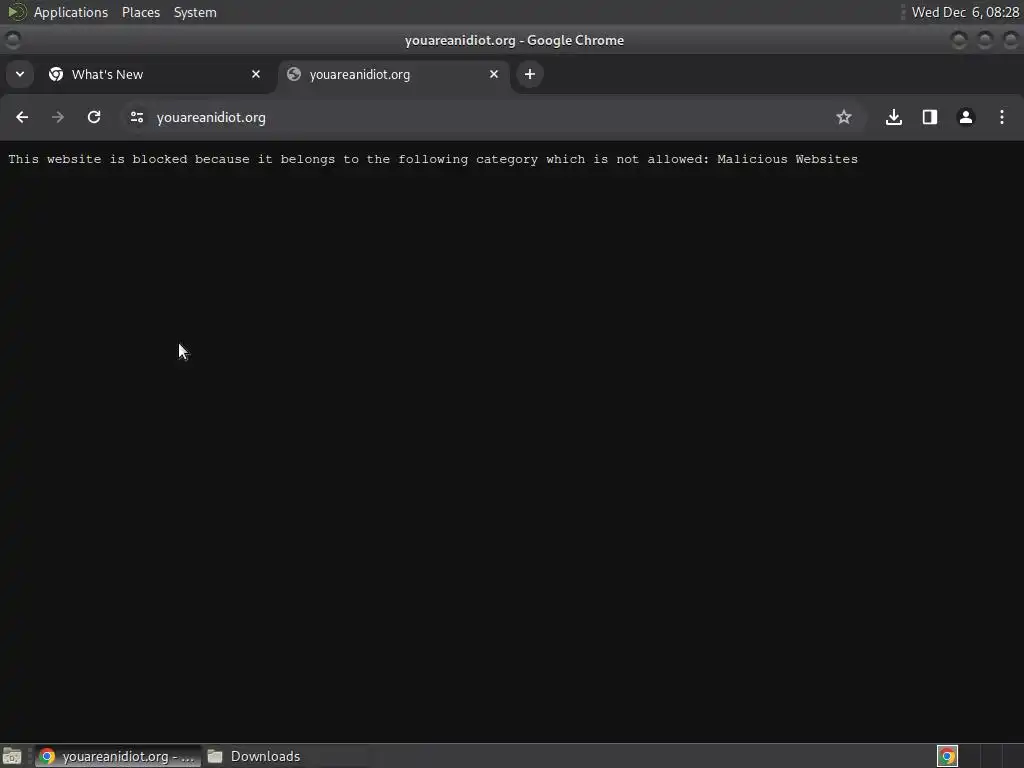The image size is (1024, 768).
Task: Click the blocked website message text
Action: pyautogui.click(x=433, y=159)
